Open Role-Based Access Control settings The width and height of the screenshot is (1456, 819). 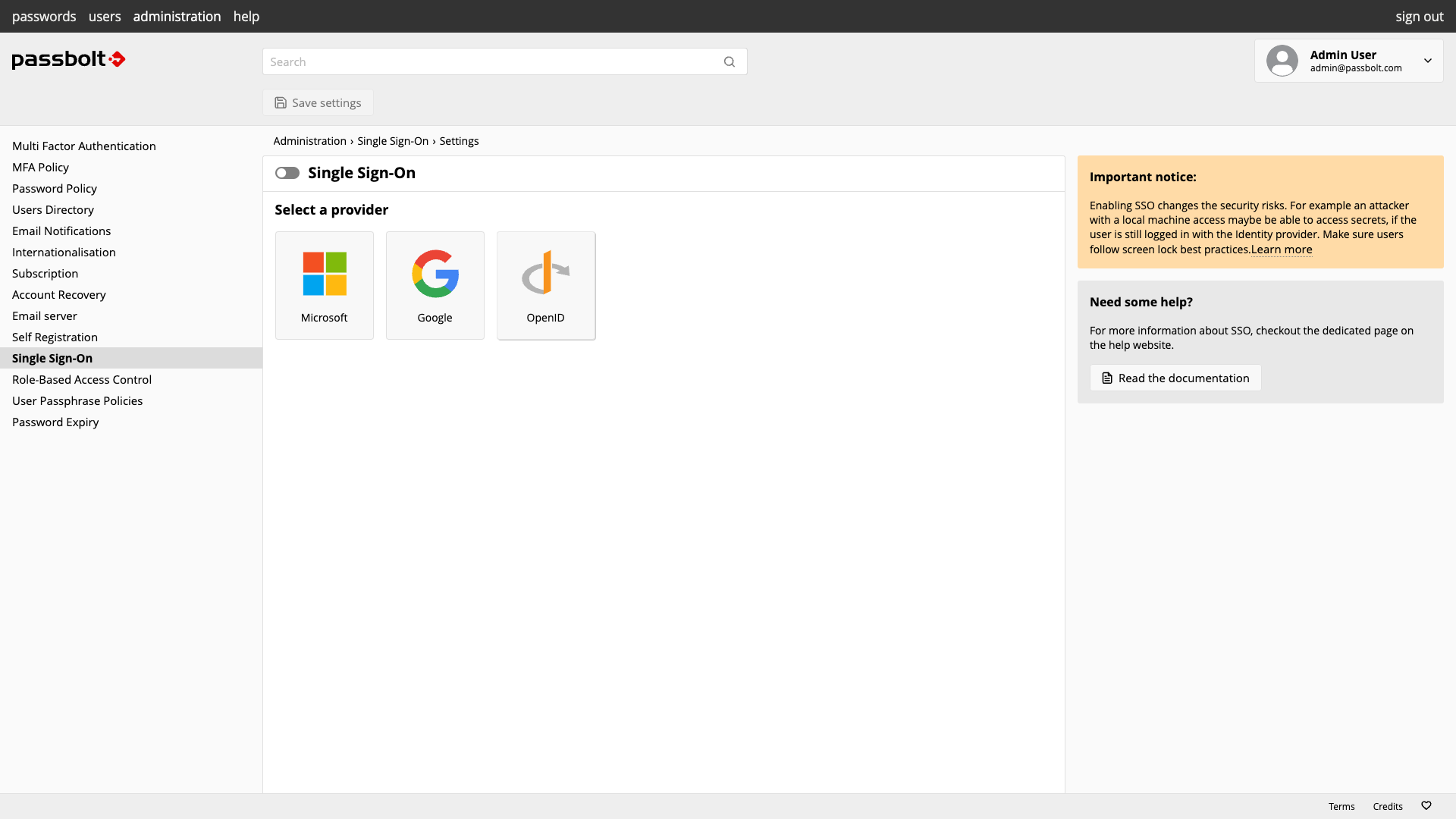click(82, 380)
